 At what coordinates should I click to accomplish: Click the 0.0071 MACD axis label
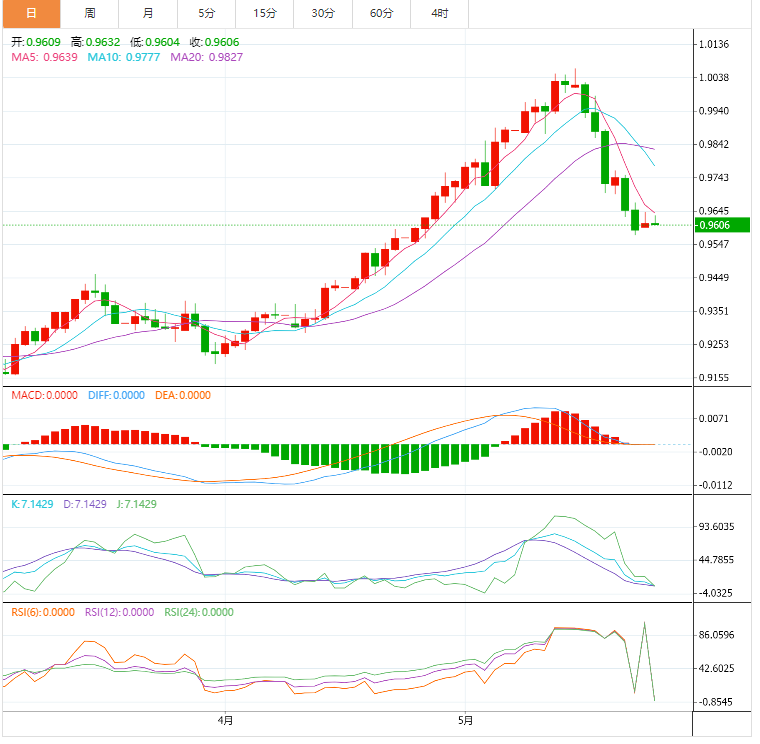coord(714,419)
